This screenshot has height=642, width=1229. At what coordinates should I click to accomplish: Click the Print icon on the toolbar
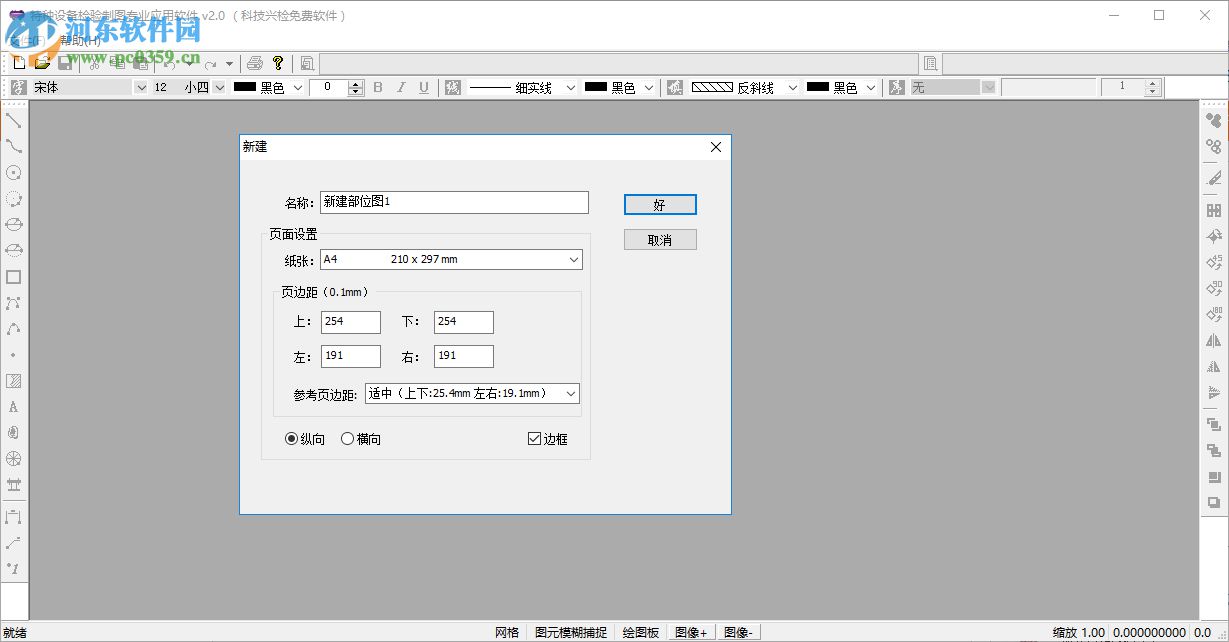pos(254,62)
